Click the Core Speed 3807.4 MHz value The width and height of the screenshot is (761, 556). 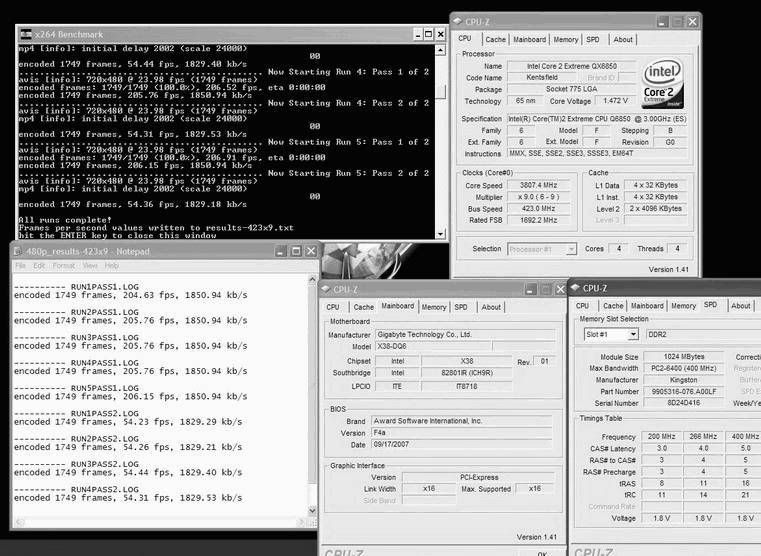538,185
